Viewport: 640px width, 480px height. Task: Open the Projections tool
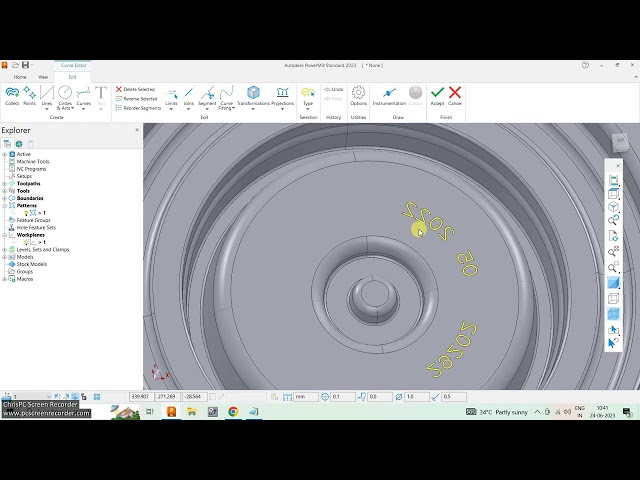click(x=282, y=97)
